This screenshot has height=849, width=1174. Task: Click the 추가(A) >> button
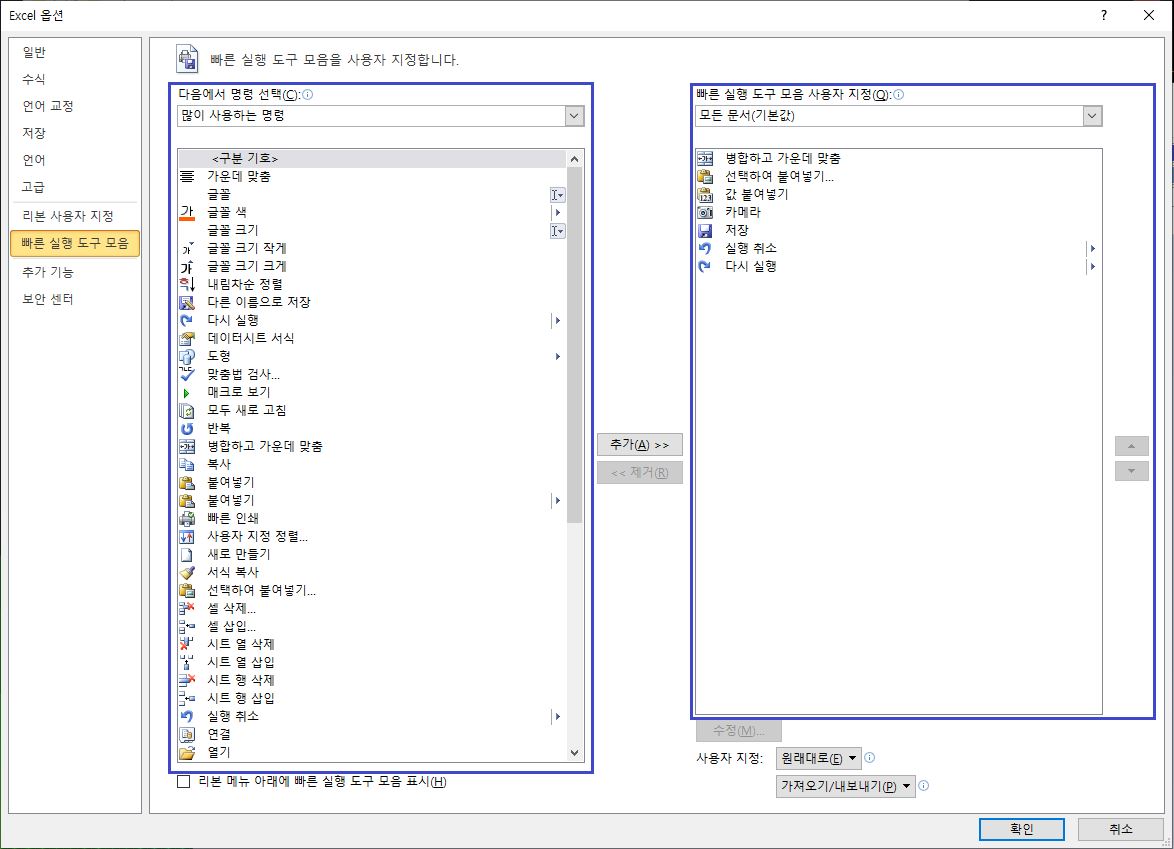click(639, 444)
